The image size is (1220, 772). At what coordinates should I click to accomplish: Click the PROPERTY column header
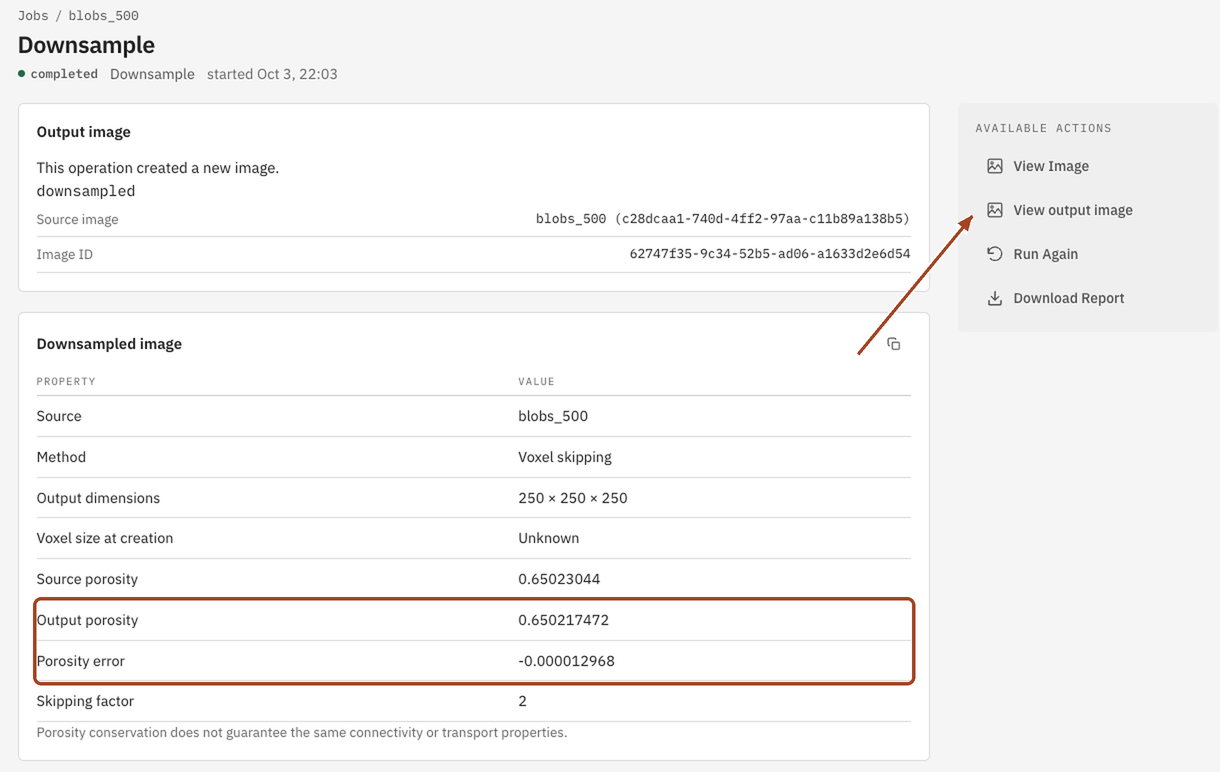coord(66,382)
